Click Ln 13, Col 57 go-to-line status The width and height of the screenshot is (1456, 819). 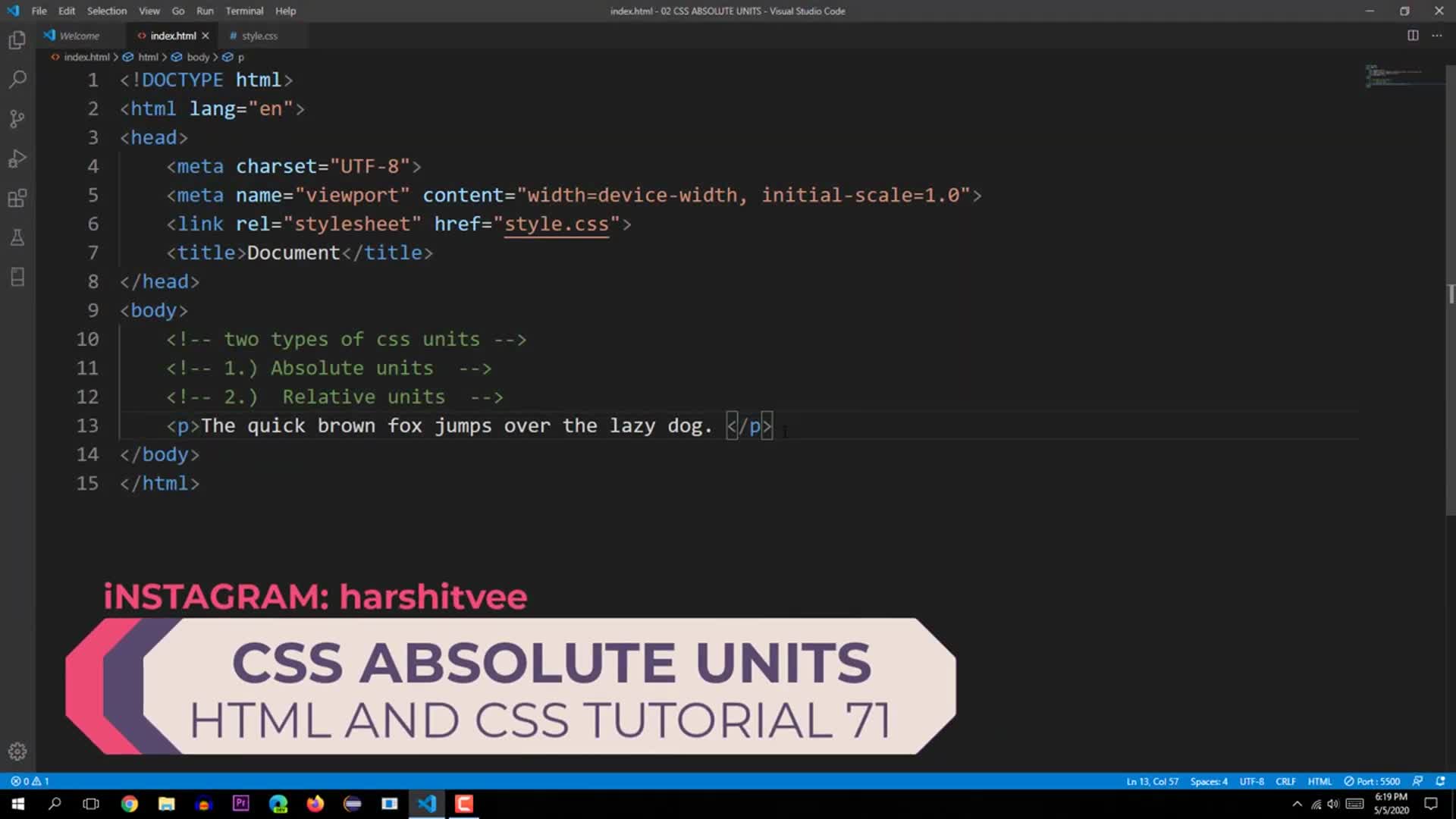(1152, 781)
